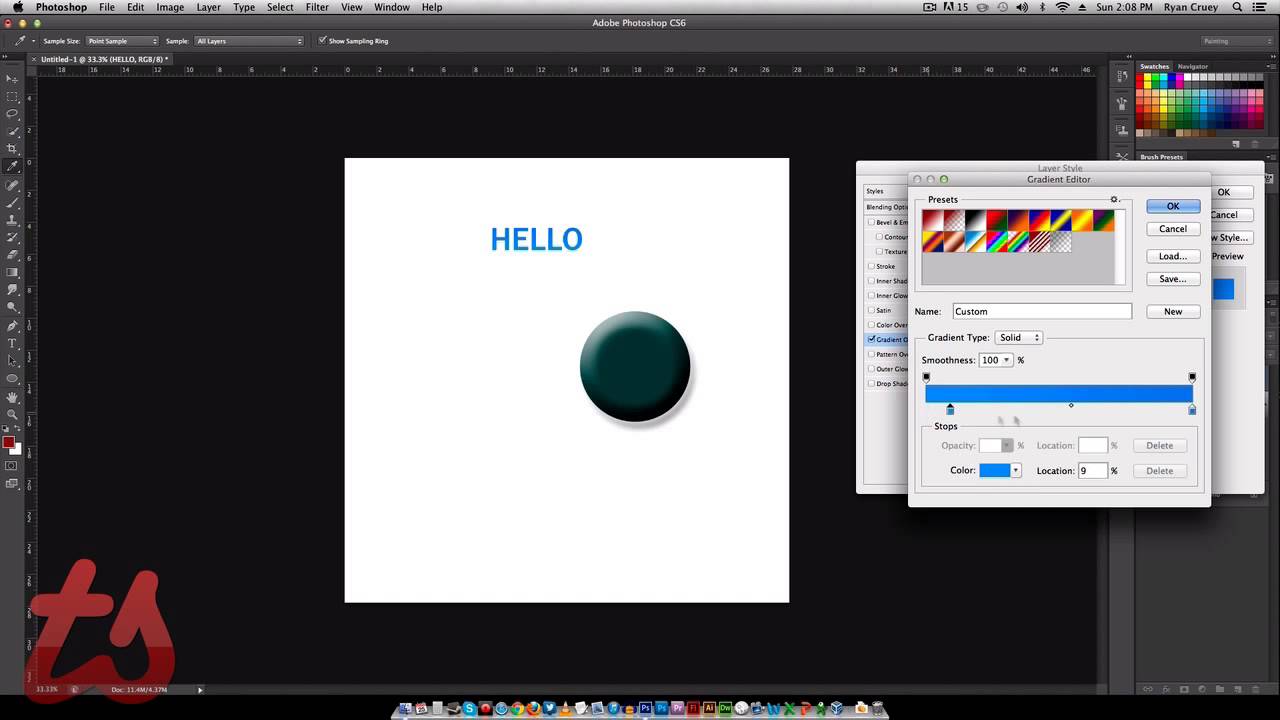Uncheck Gradient Overlay in Layer Style
The image size is (1280, 720).
coord(871,339)
